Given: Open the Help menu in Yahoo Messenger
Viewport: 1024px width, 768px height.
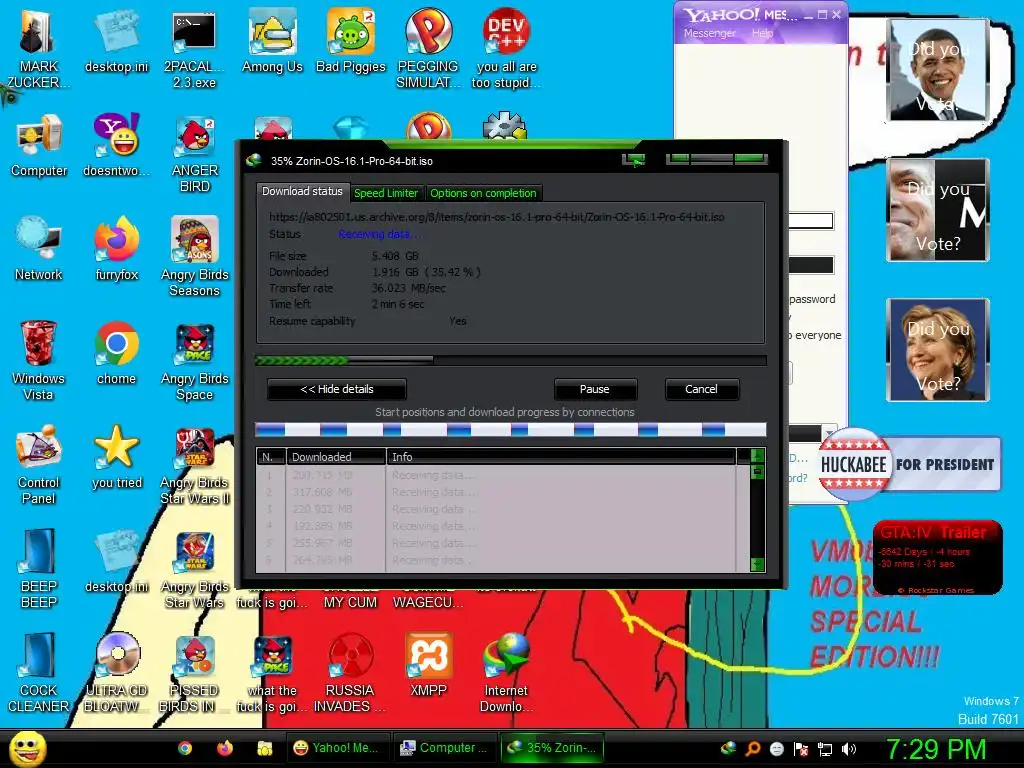Looking at the screenshot, I should (x=762, y=33).
